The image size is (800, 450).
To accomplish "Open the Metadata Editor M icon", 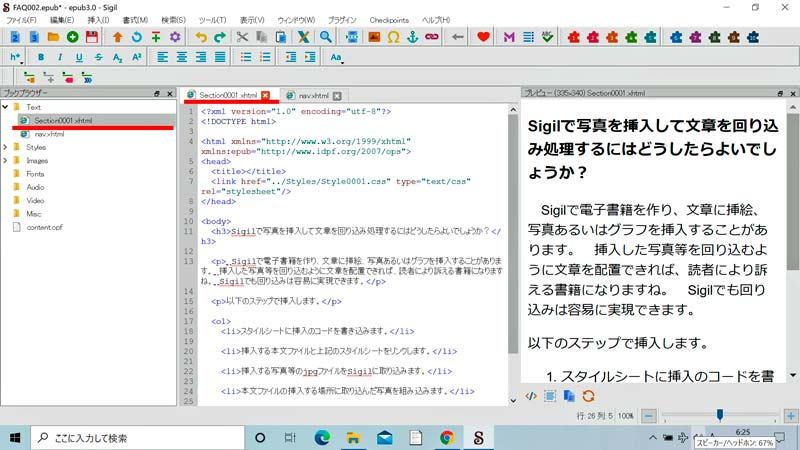I will coord(509,37).
